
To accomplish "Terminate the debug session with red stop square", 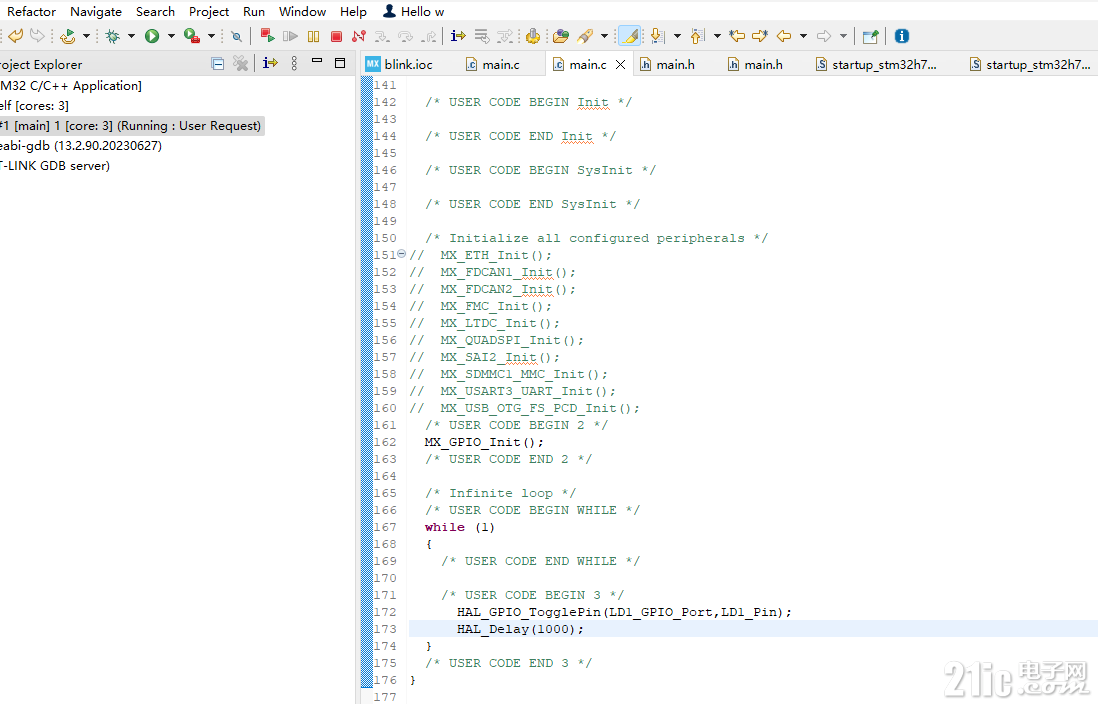I will click(x=336, y=36).
